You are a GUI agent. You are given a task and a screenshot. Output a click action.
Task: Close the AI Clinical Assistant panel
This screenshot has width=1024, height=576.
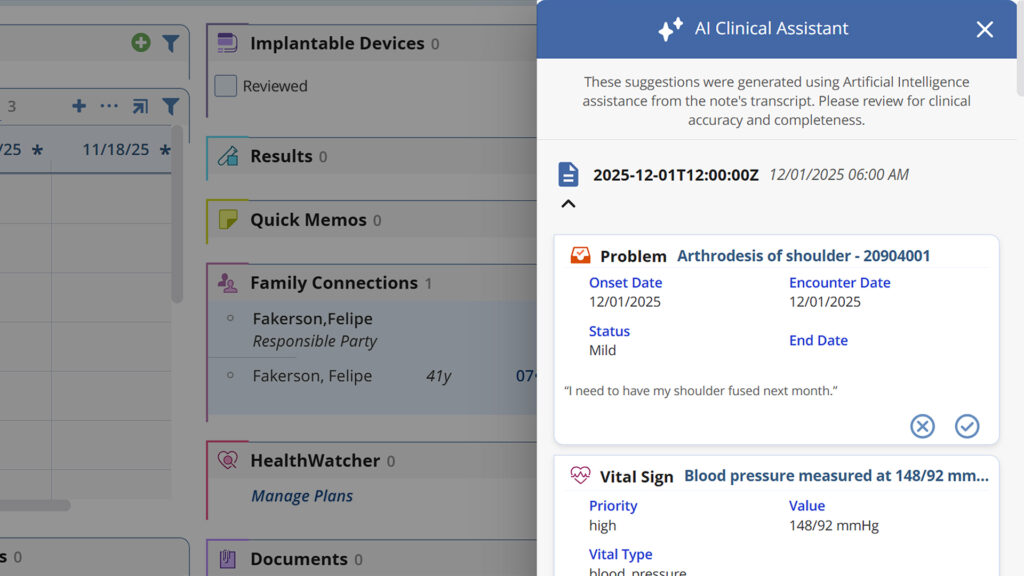pyautogui.click(x=985, y=29)
